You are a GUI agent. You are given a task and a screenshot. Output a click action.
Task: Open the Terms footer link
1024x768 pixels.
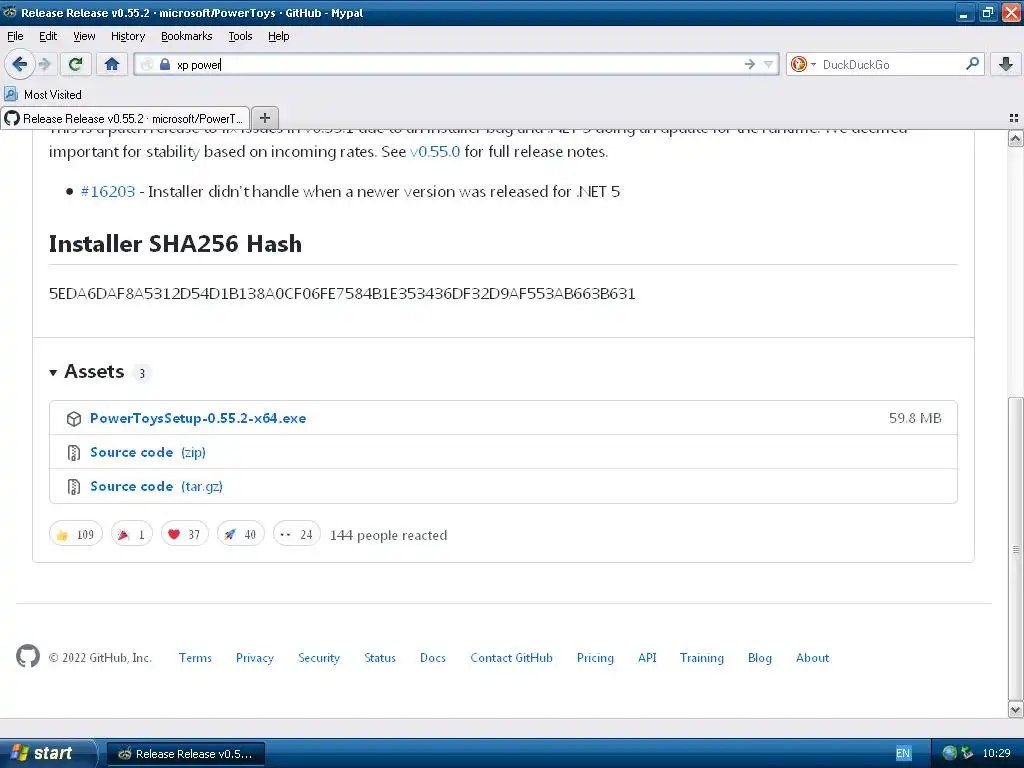click(195, 658)
